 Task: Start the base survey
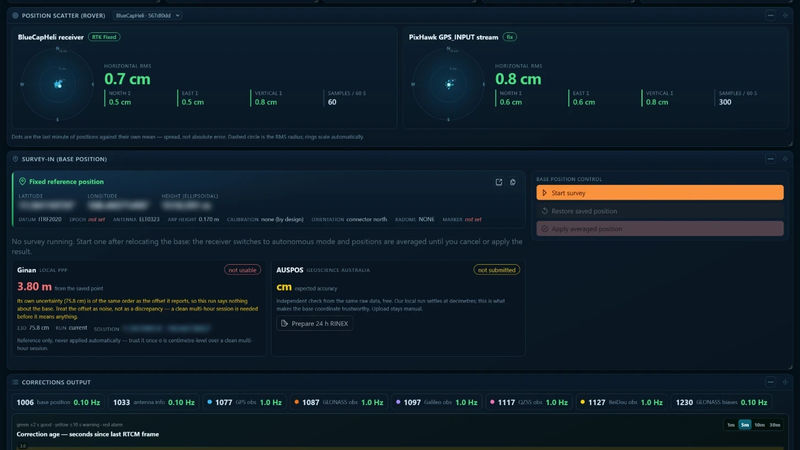[660, 193]
